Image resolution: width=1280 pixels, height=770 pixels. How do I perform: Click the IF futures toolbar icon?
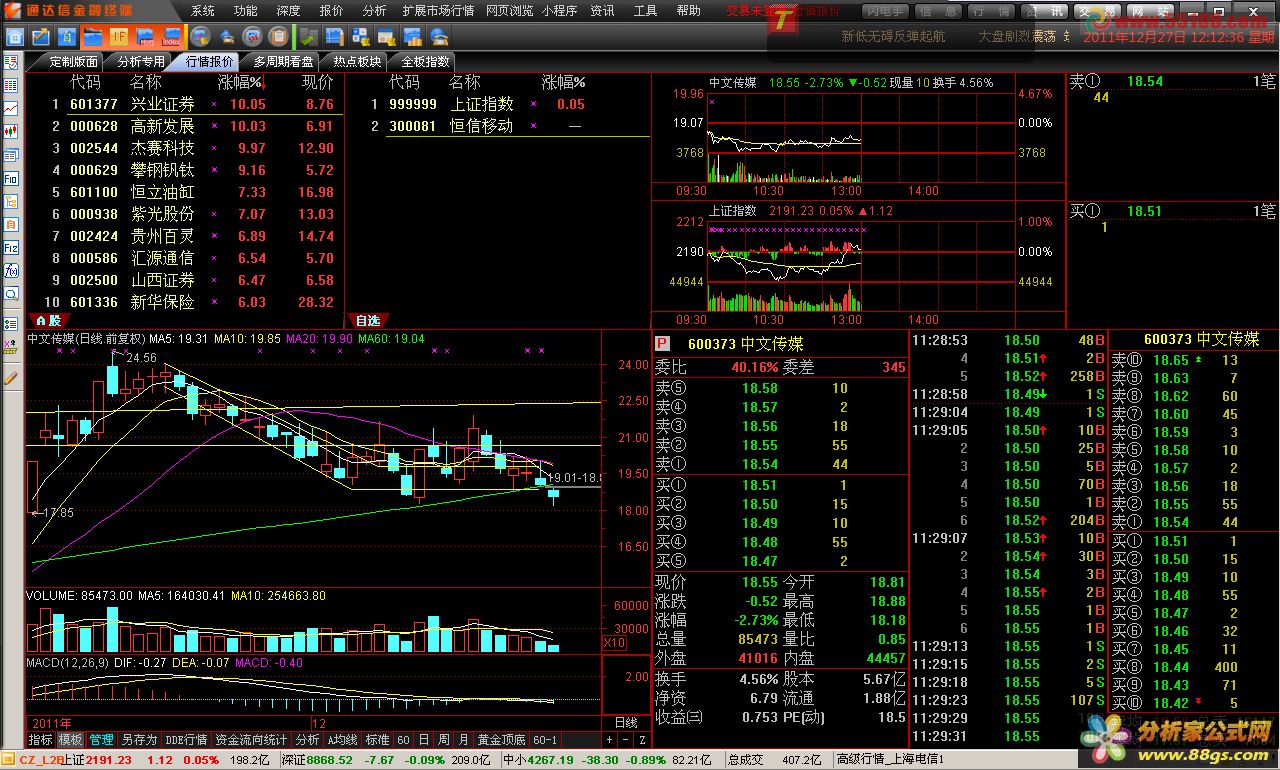[119, 37]
